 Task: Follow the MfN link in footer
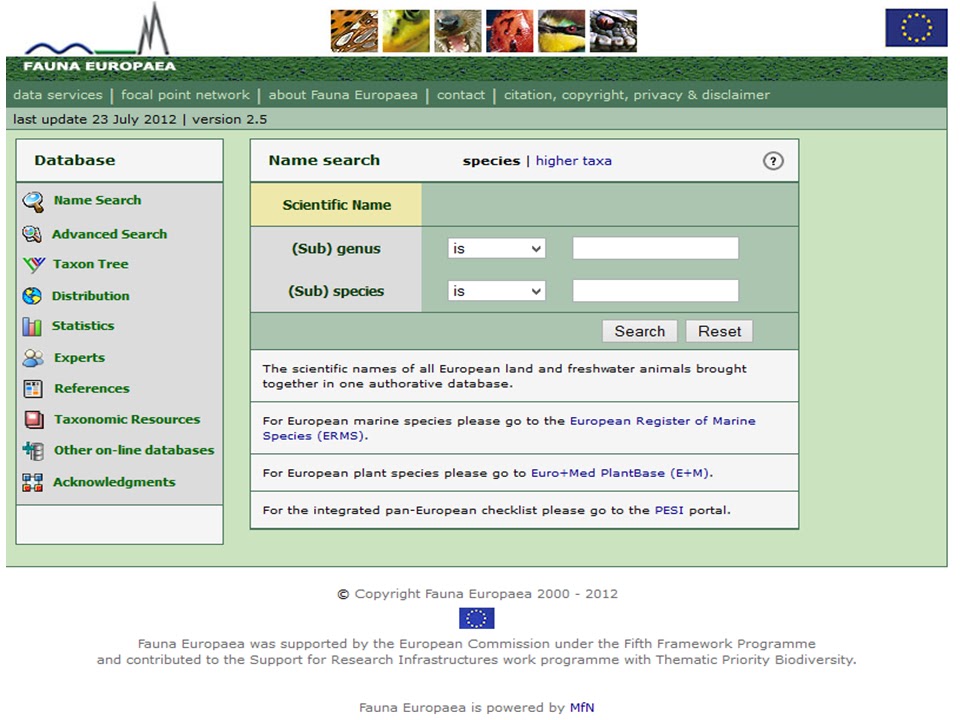tap(582, 708)
